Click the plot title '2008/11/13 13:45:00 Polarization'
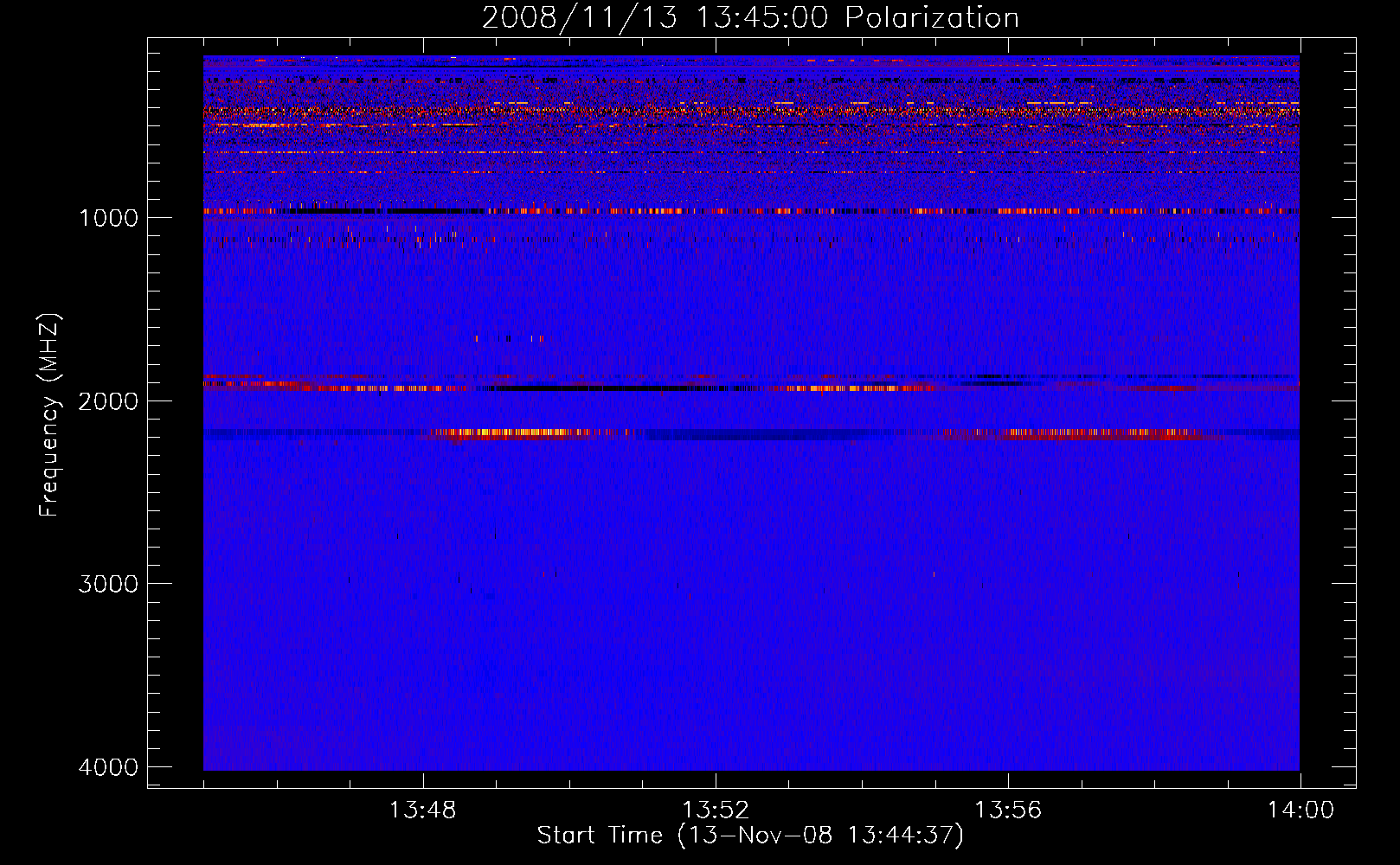The image size is (1400, 865). coord(750,17)
